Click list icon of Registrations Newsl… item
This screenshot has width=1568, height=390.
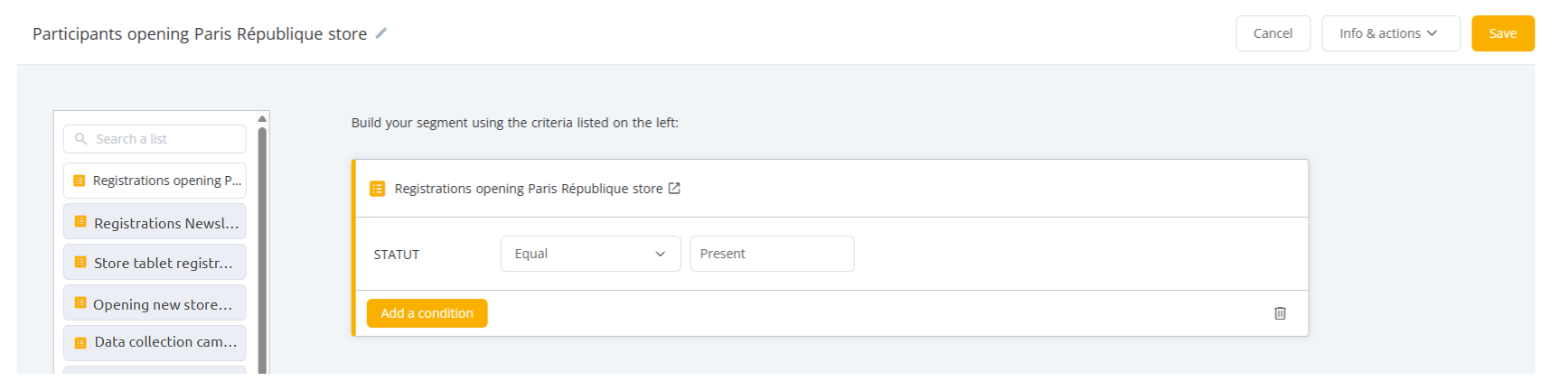click(80, 222)
